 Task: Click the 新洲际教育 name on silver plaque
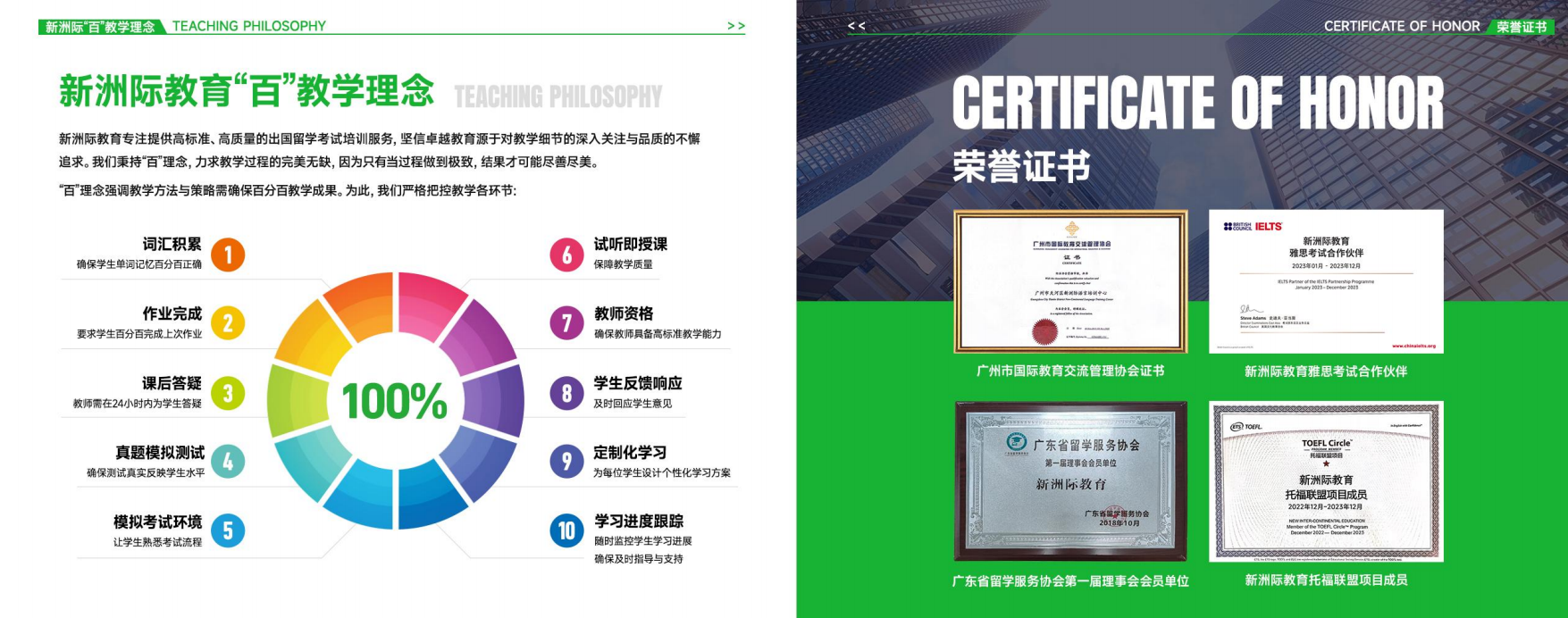coord(1070,484)
